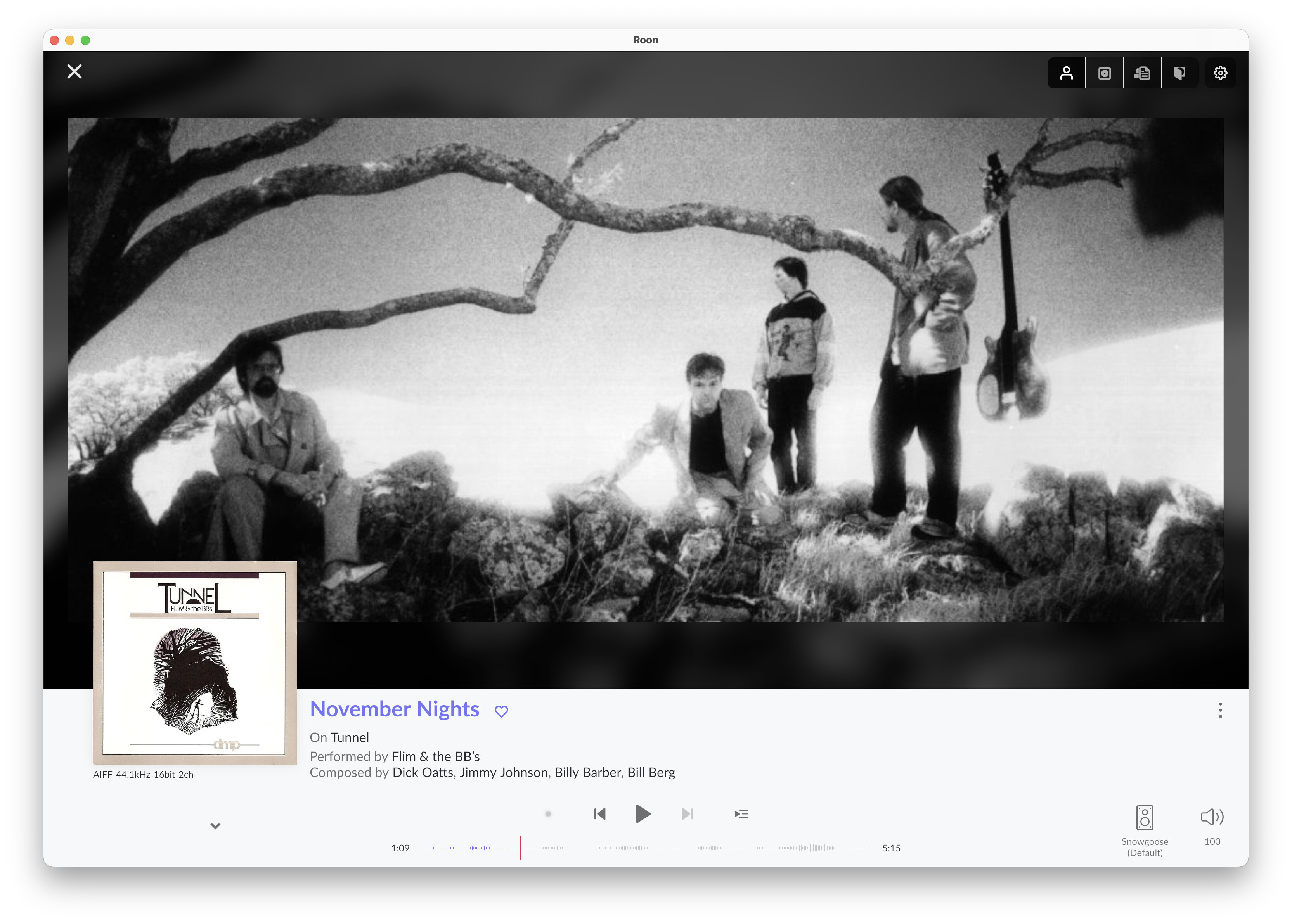Close the Now Playing screen with the X
The image size is (1292, 924).
[74, 72]
